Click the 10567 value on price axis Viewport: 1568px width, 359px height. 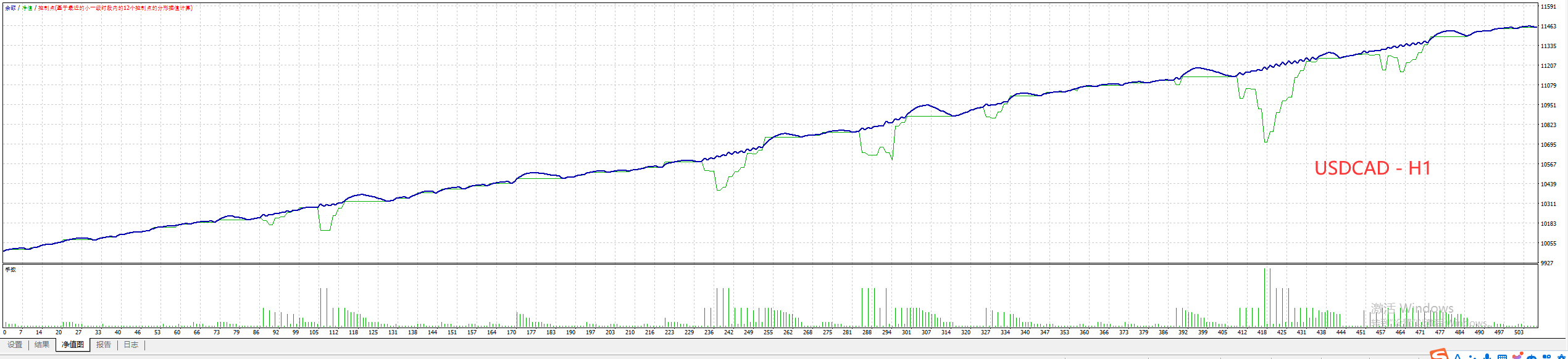(x=1548, y=165)
